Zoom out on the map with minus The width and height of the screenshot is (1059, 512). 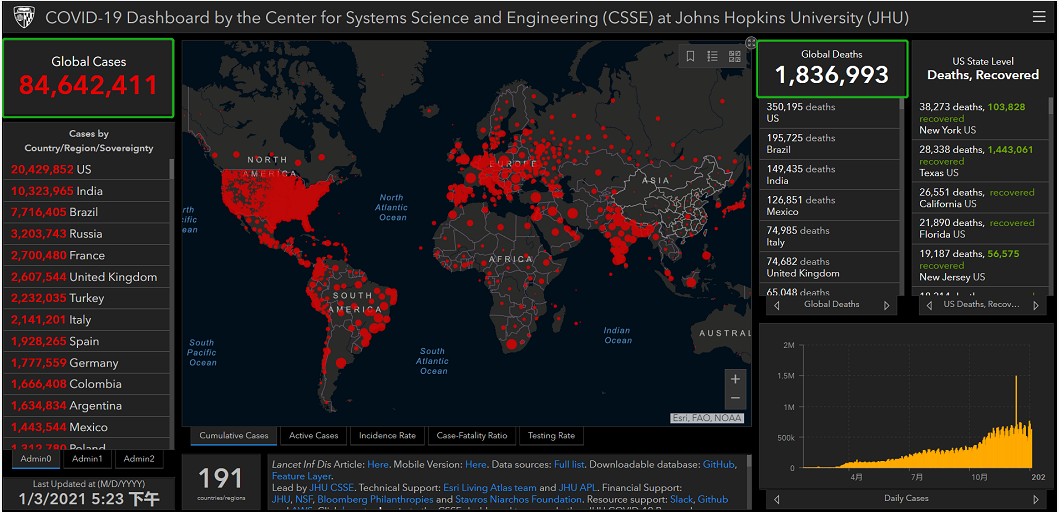click(735, 399)
